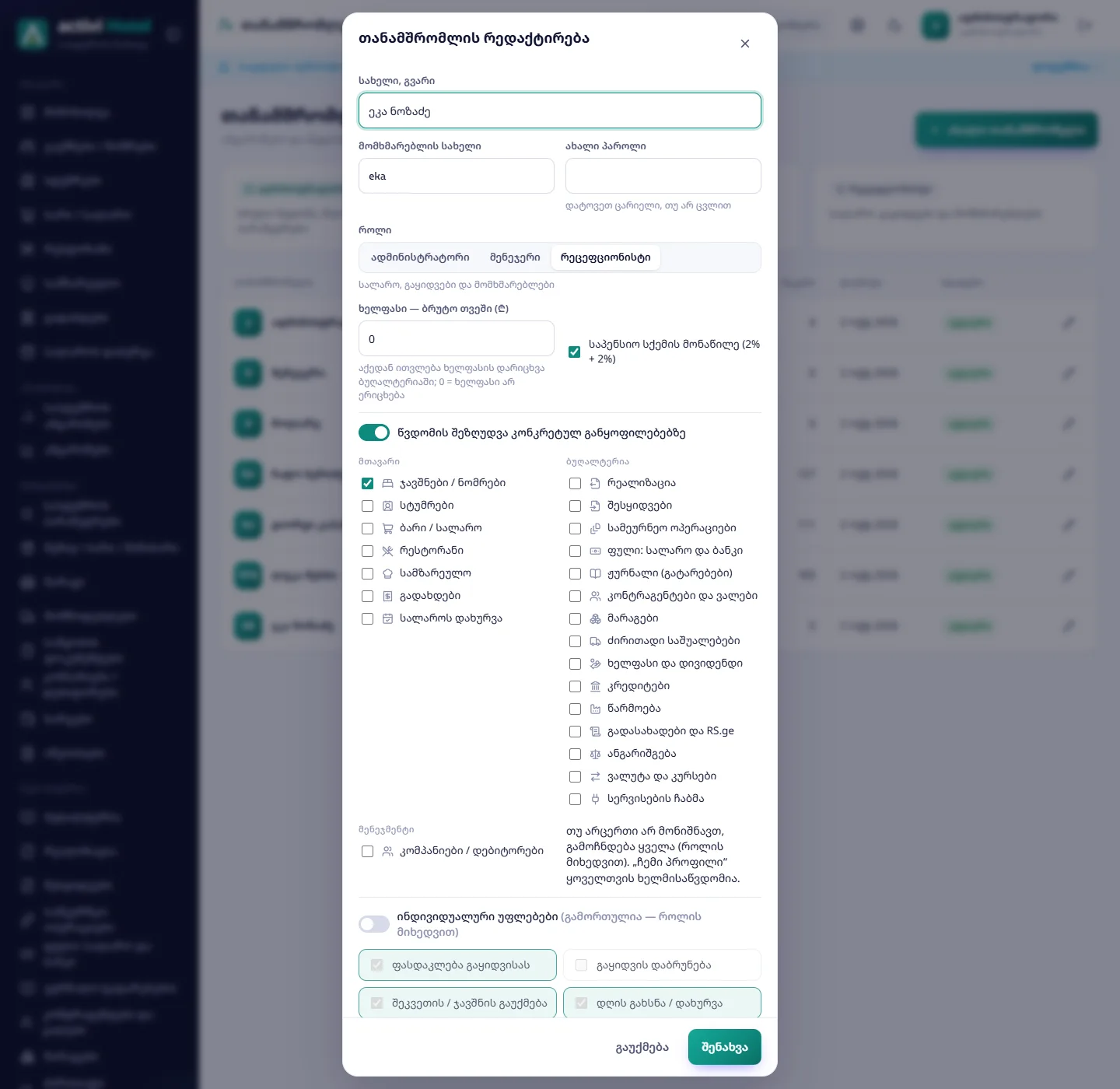This screenshot has width=1120, height=1089.
Task: Tick the სტუმრები checkbox
Action: (367, 506)
